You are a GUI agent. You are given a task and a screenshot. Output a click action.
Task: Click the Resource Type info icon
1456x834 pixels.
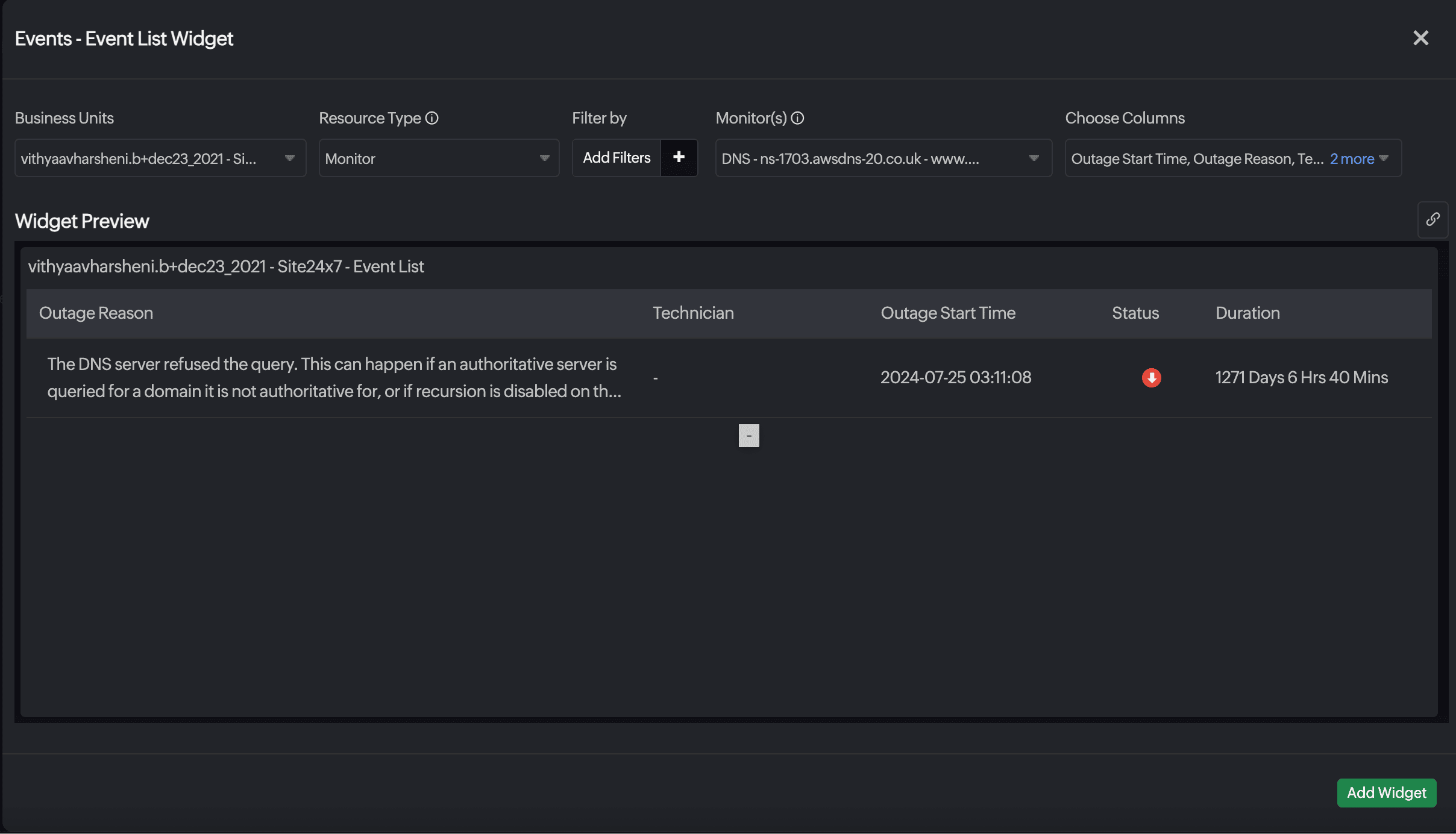(431, 118)
